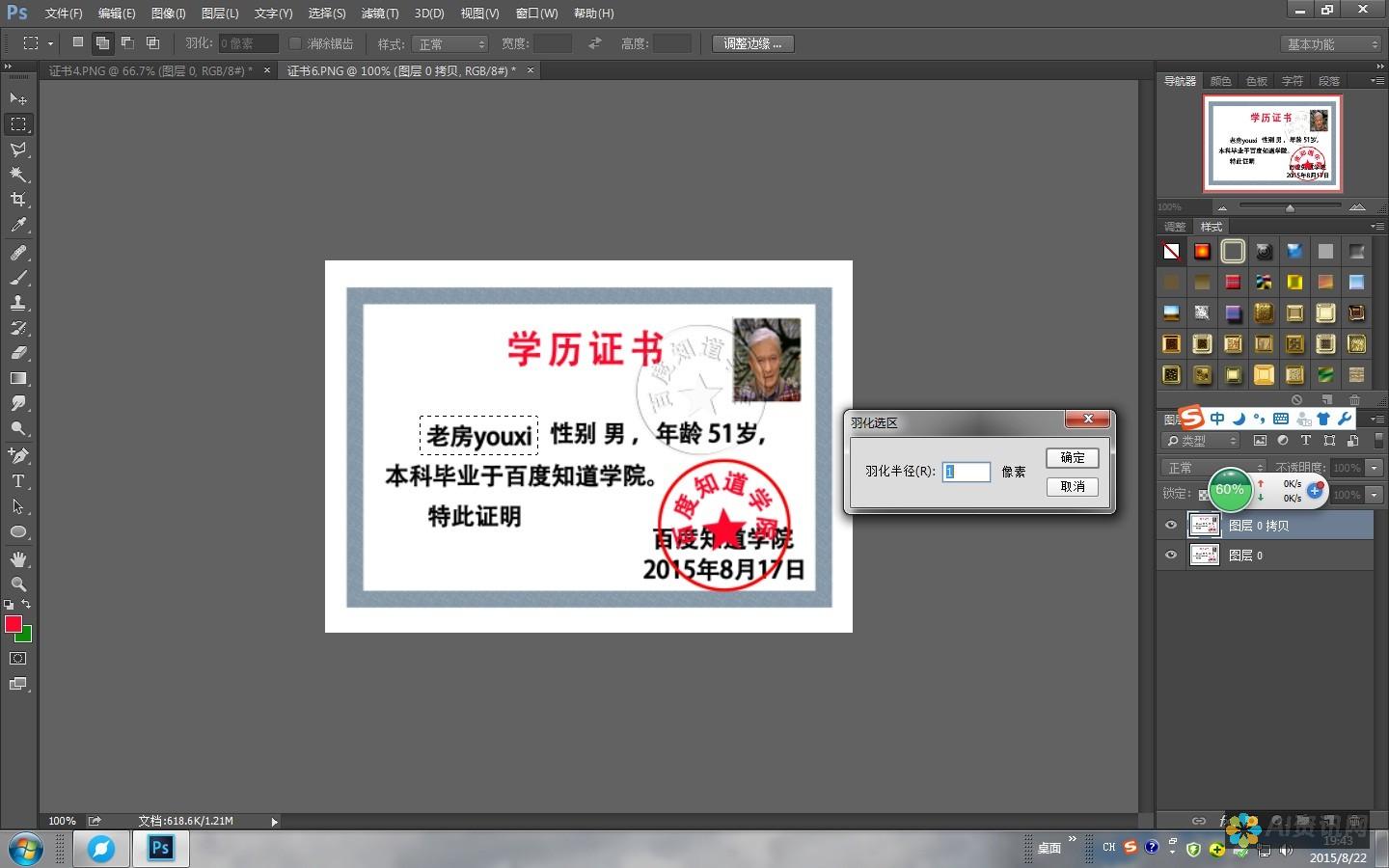Select the History Brush tool
The width and height of the screenshot is (1389, 868).
[18, 328]
